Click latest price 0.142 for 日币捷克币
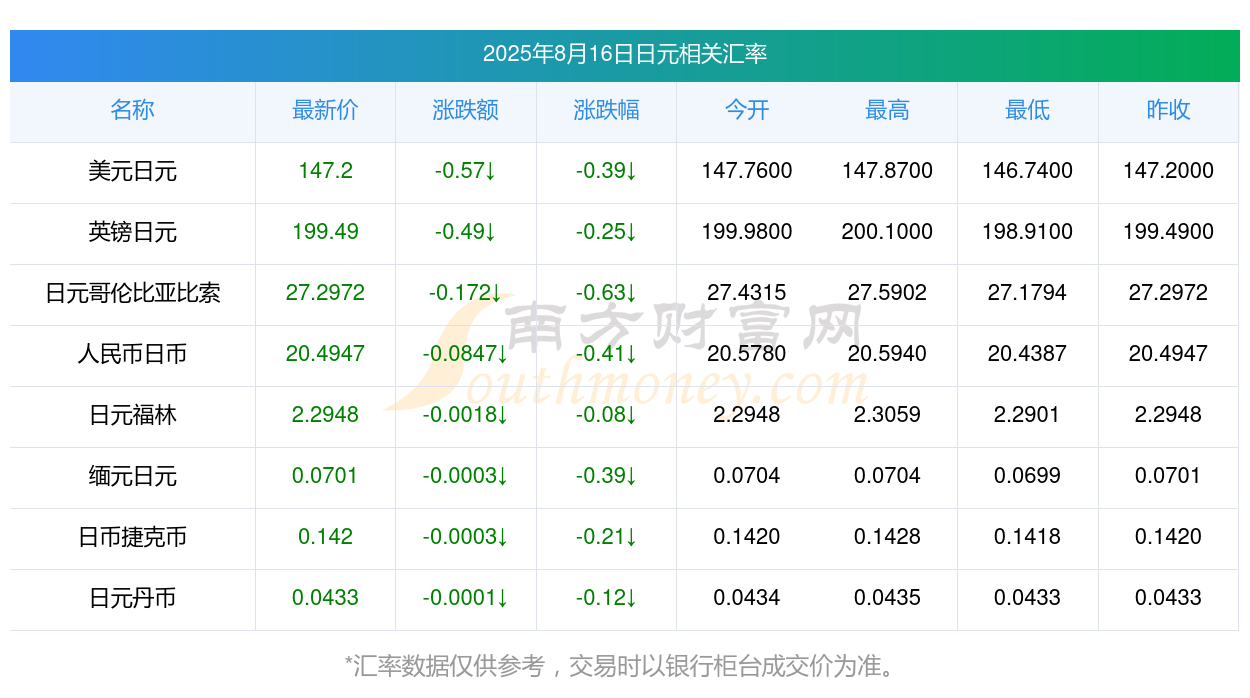 325,537
